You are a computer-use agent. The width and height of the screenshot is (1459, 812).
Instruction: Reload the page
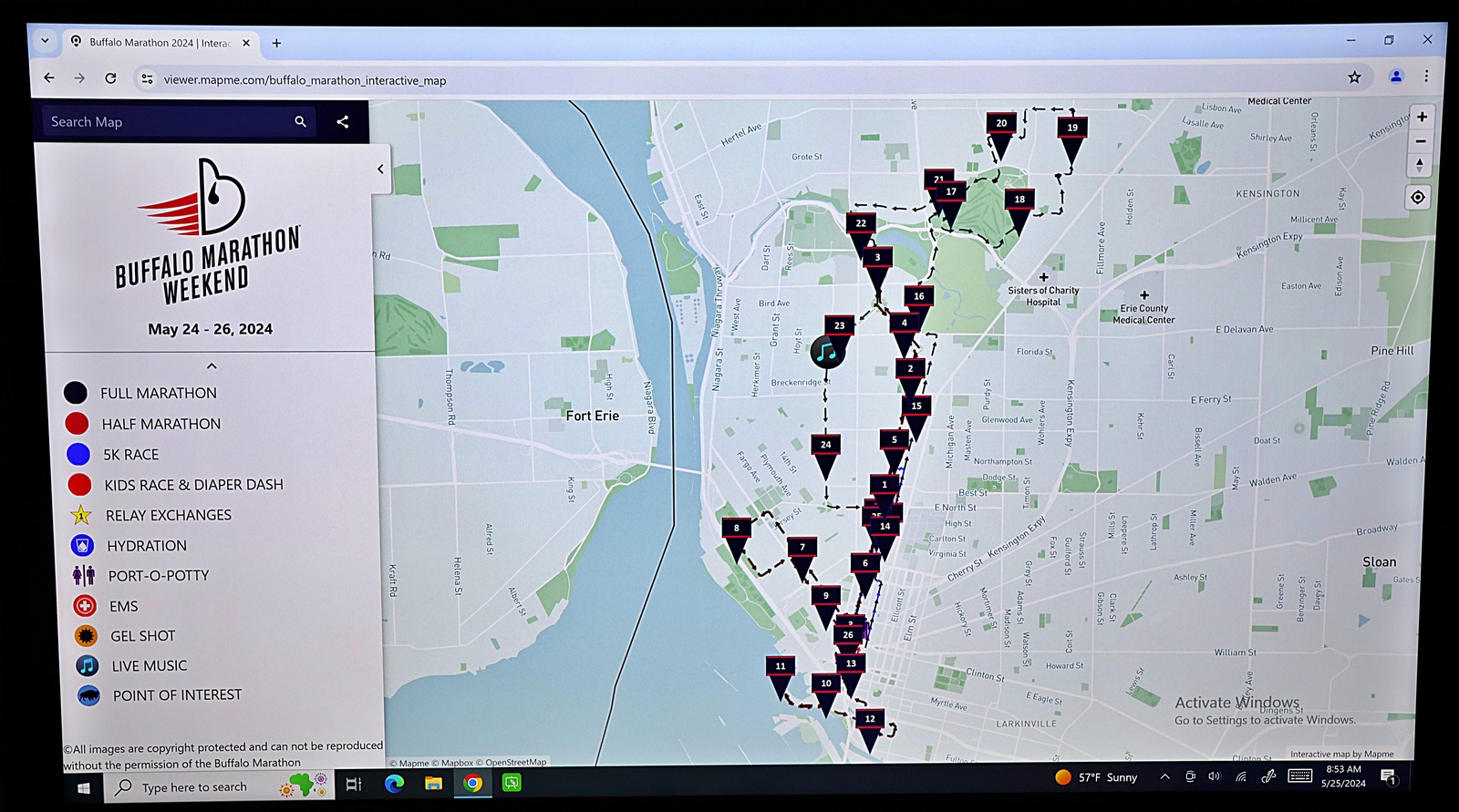click(x=110, y=78)
